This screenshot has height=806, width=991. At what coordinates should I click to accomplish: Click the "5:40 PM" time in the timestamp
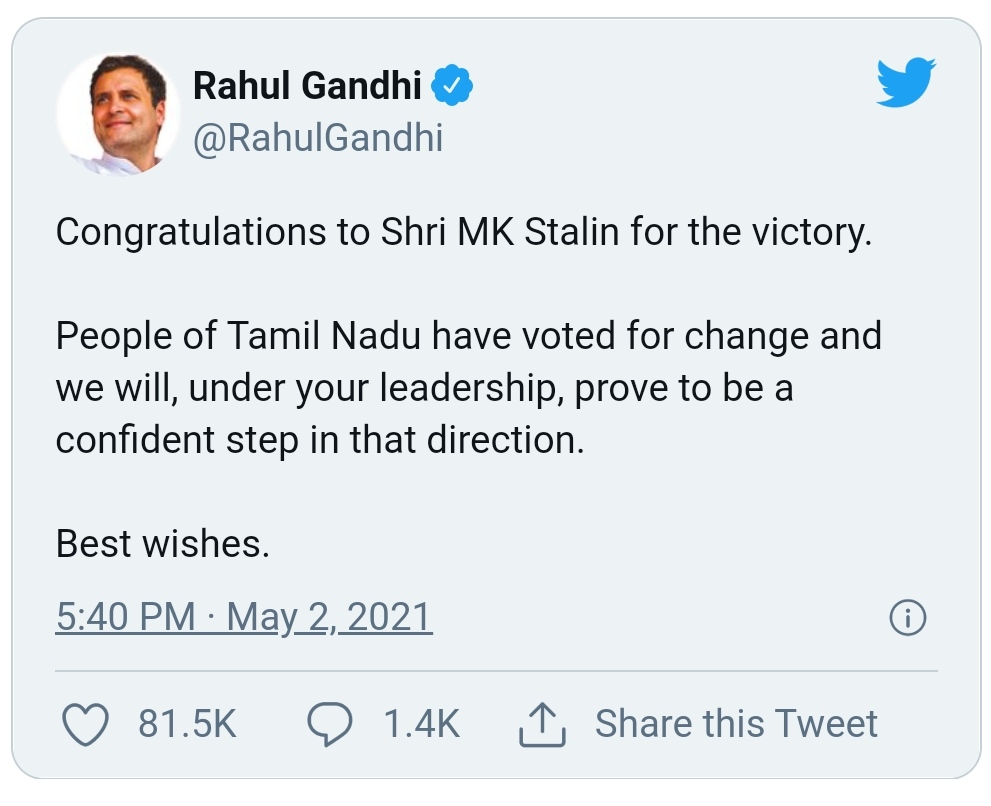(125, 617)
